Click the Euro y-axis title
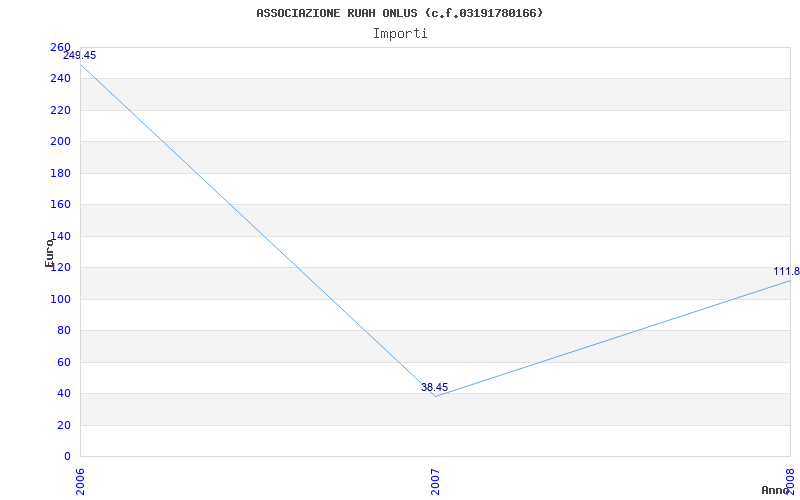800x500 pixels. 49,253
